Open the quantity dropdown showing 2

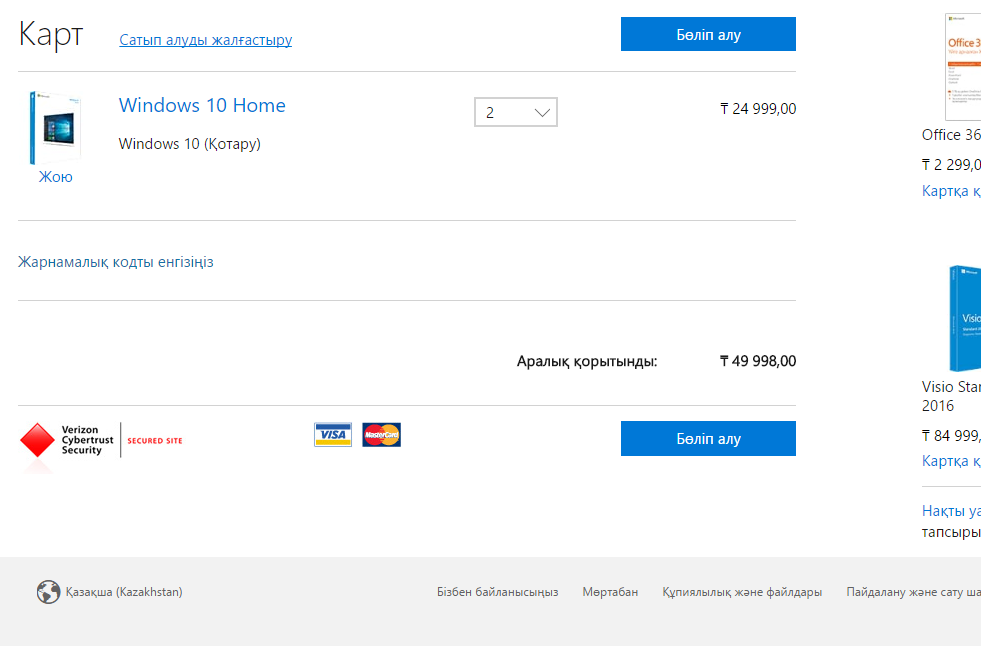click(515, 112)
